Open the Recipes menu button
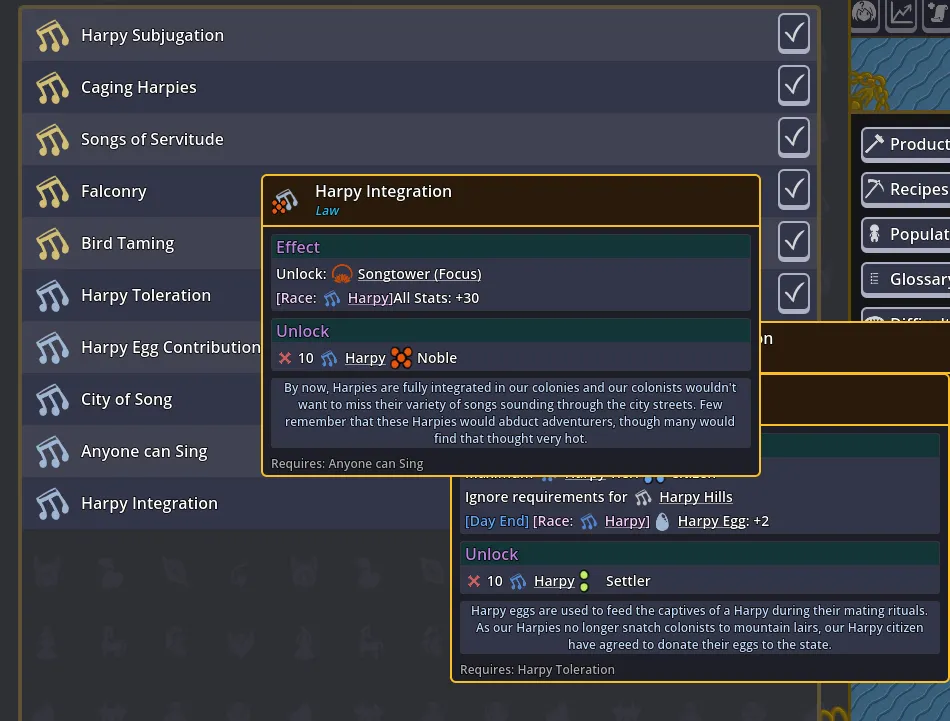 pos(905,190)
